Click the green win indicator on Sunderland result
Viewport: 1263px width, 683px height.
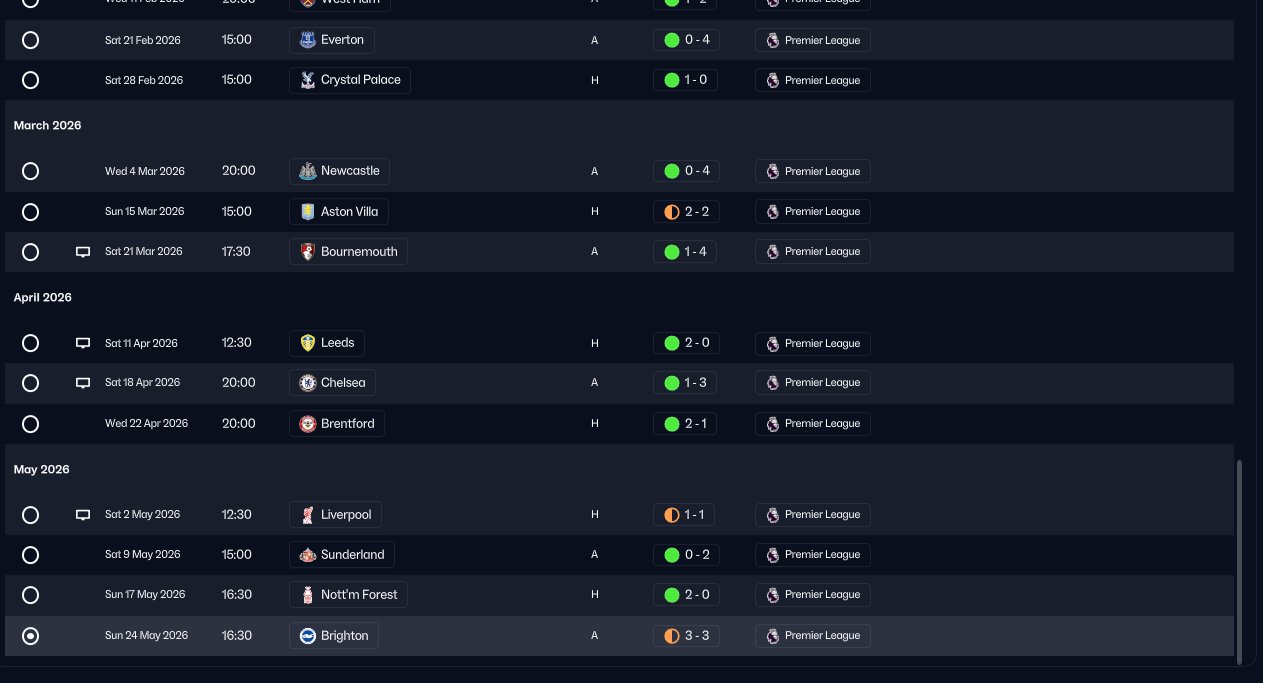[672, 555]
